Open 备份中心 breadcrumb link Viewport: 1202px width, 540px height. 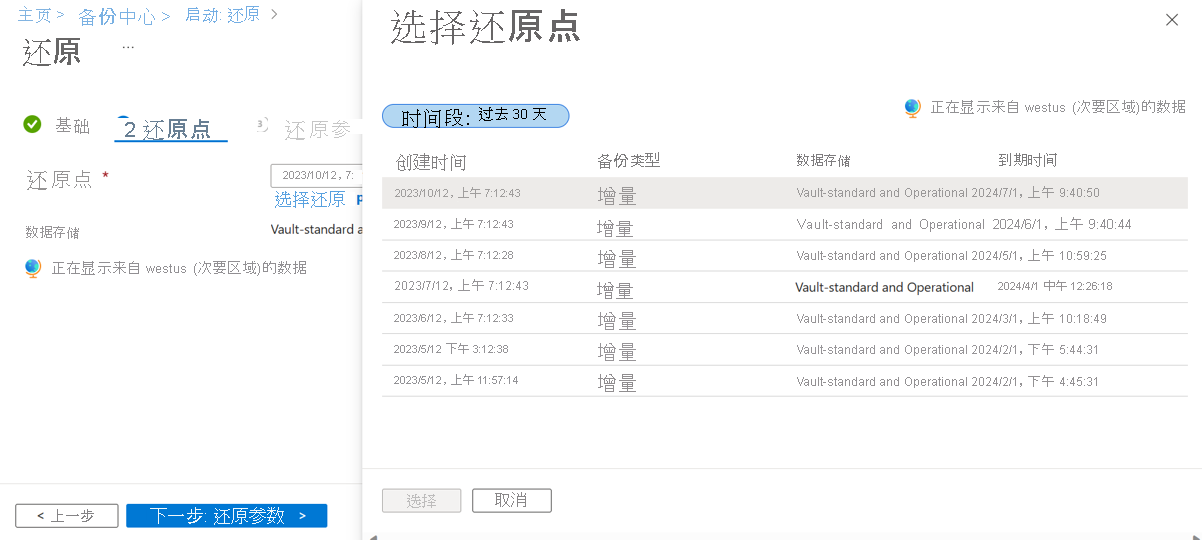pyautogui.click(x=116, y=16)
